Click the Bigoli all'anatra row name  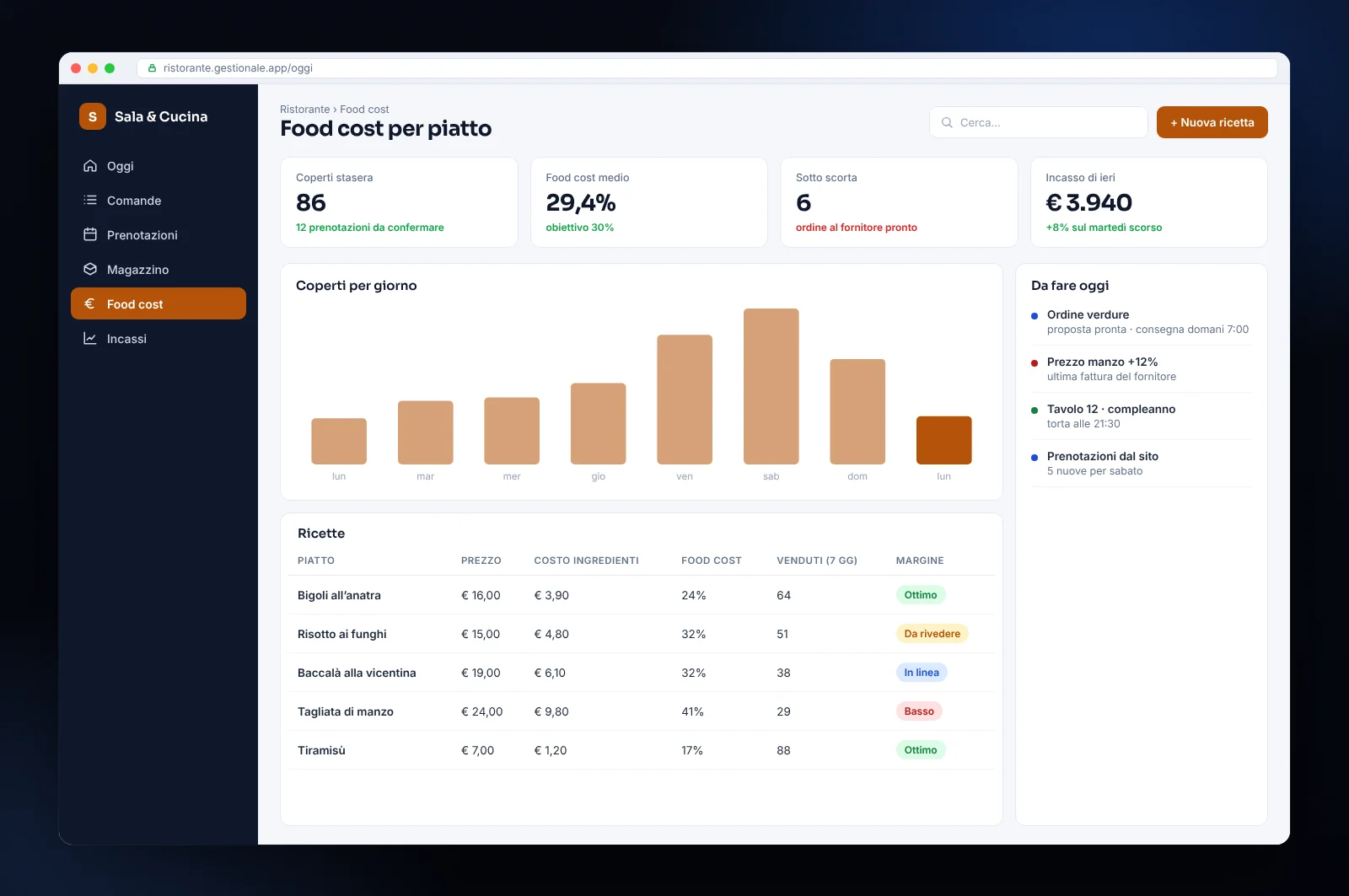pos(339,595)
